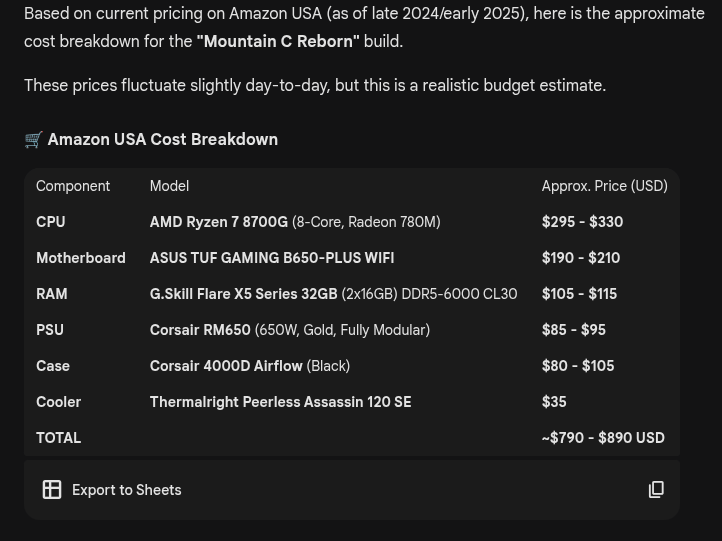This screenshot has height=541, width=722.
Task: Click the Corsair RM650 model cell
Action: 200,330
